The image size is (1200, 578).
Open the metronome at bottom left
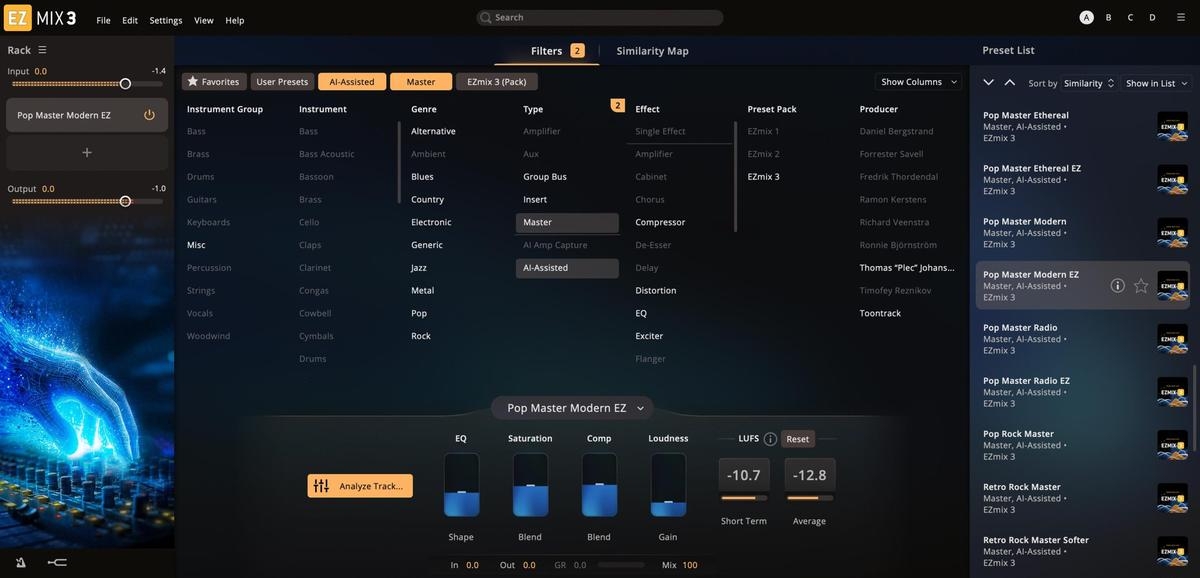coord(22,563)
